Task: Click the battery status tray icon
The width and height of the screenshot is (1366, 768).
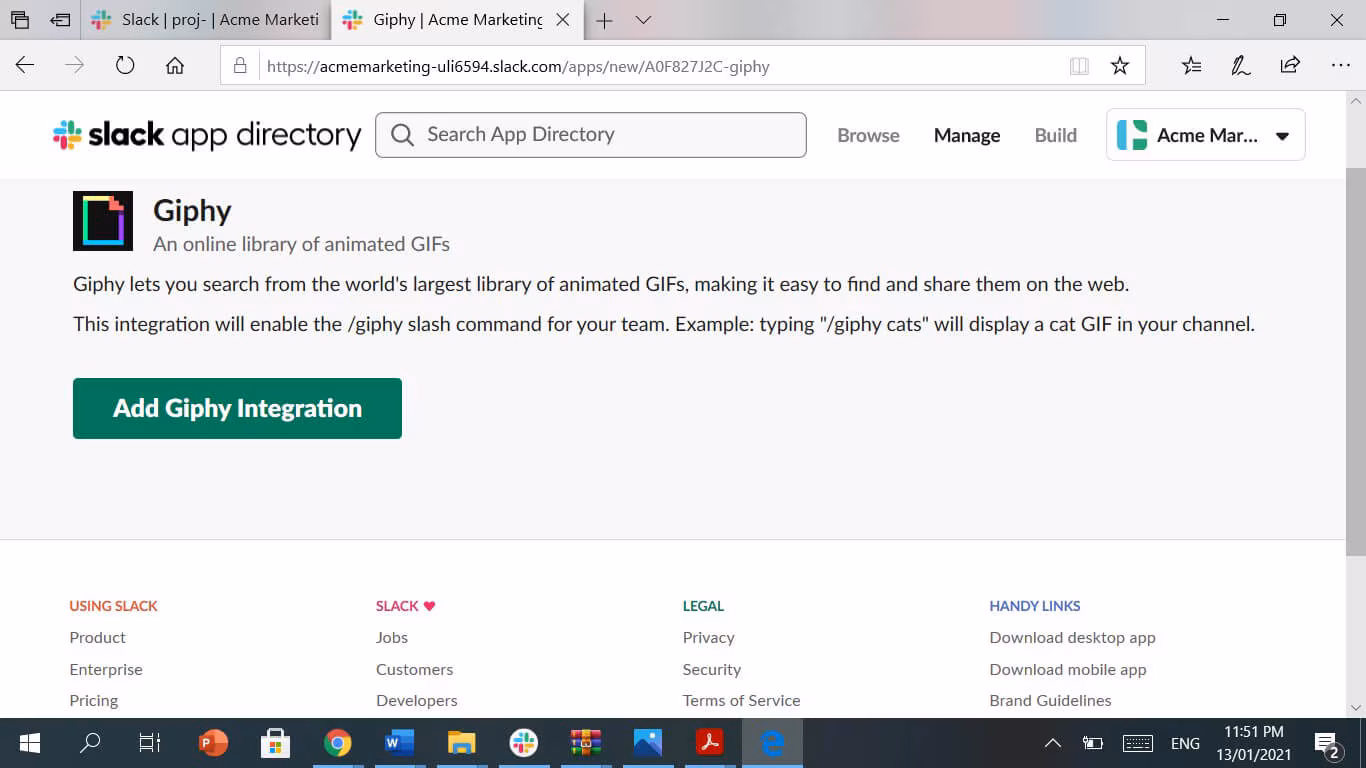Action: (x=1093, y=743)
